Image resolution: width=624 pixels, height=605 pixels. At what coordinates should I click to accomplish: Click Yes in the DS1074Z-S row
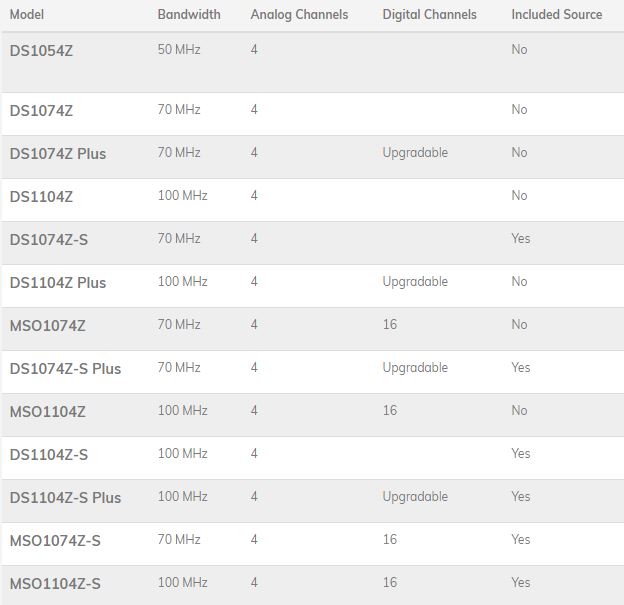pyautogui.click(x=521, y=238)
